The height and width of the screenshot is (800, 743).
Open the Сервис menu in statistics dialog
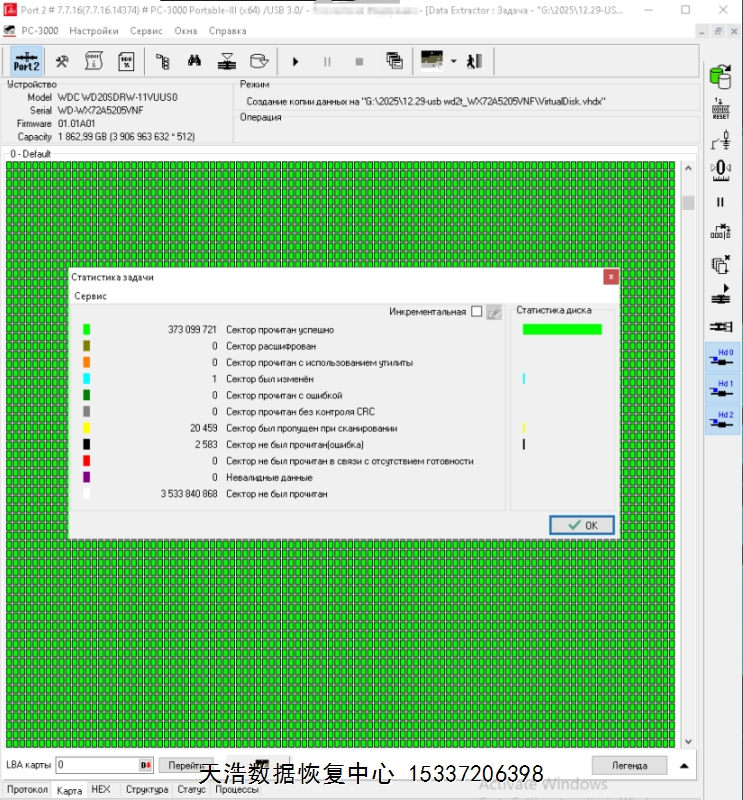(90, 297)
